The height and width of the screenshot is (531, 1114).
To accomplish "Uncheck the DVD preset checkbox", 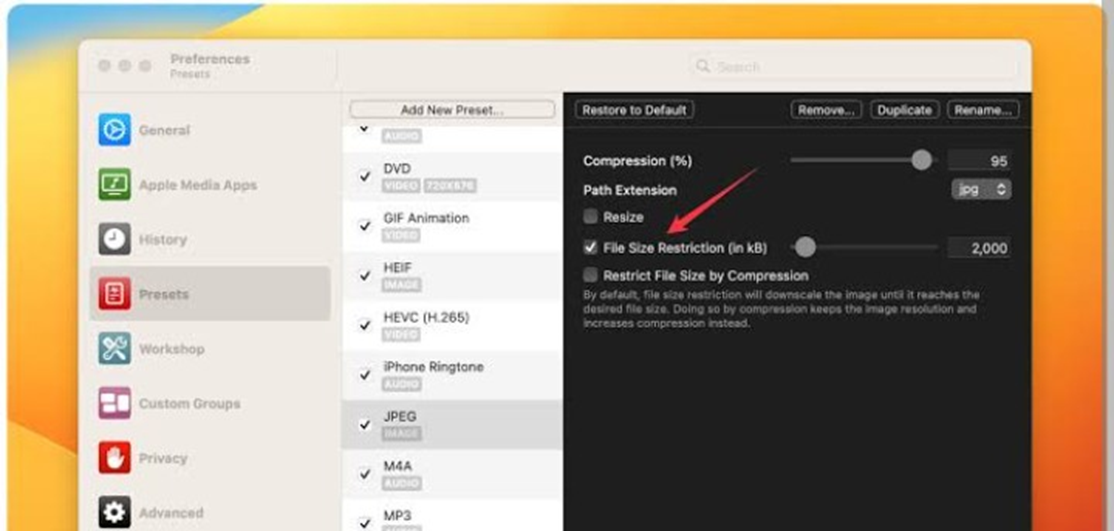I will click(x=365, y=176).
